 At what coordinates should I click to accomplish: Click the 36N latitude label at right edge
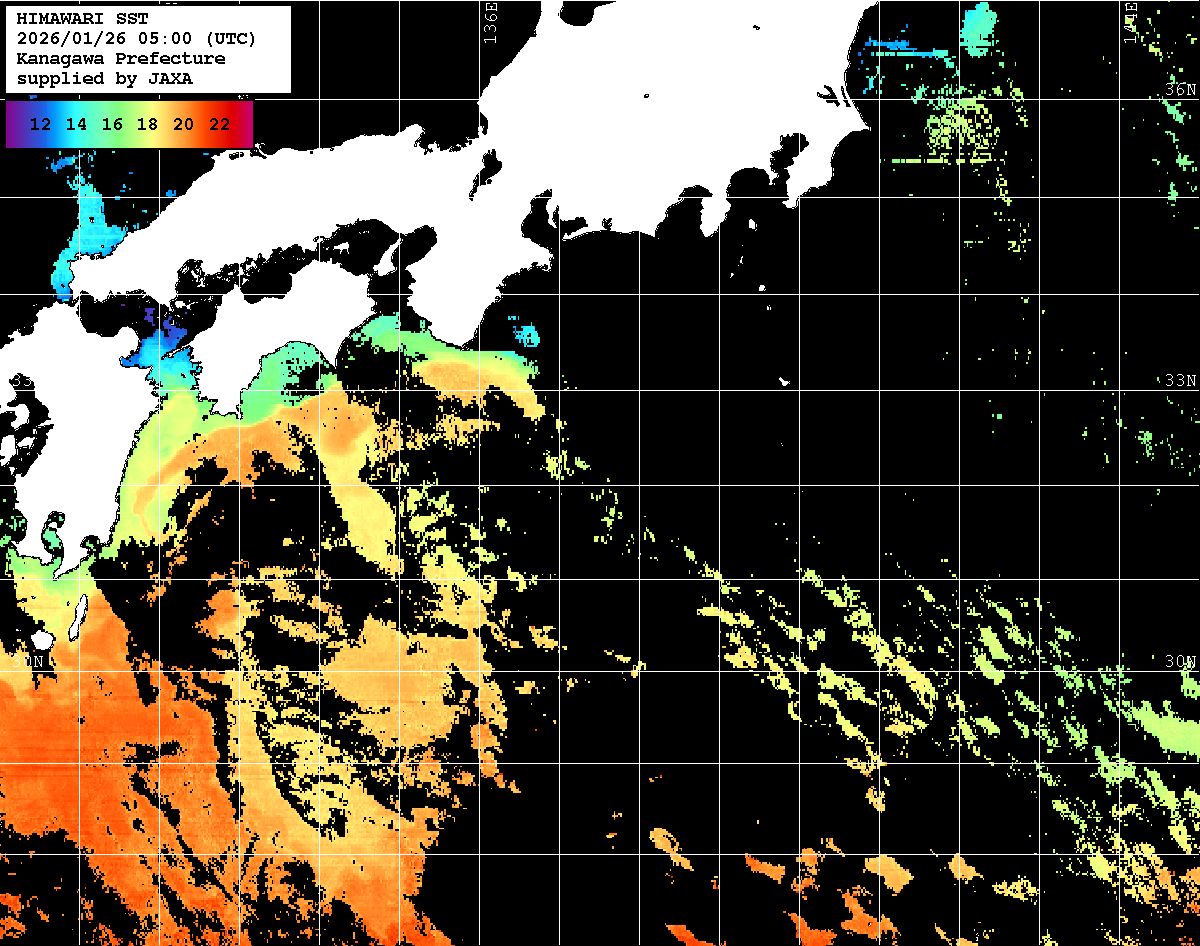[x=1181, y=90]
